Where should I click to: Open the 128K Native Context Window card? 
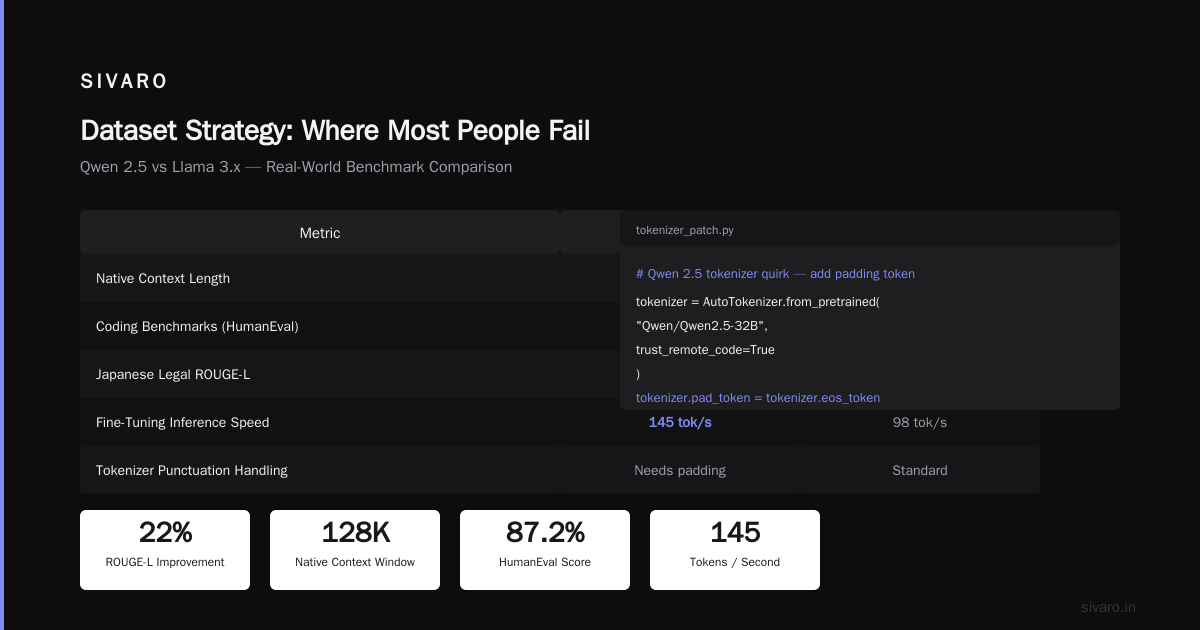tap(355, 550)
